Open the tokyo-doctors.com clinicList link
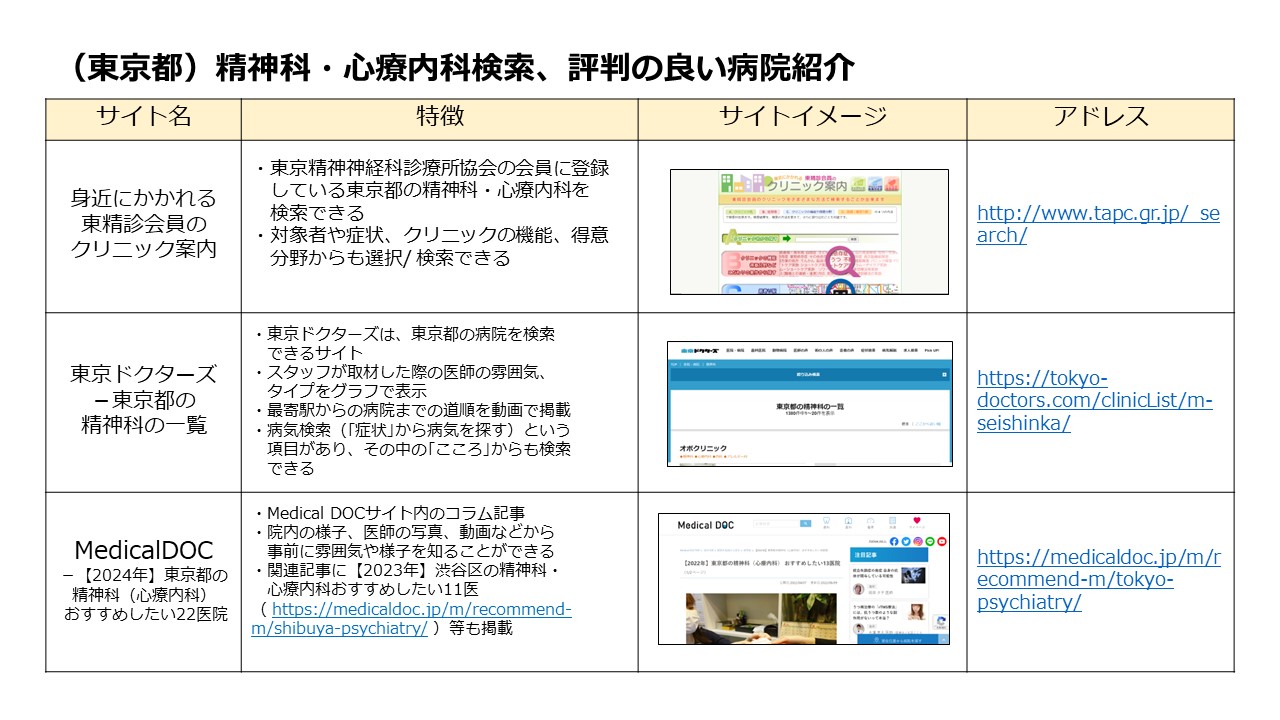 click(x=1094, y=400)
